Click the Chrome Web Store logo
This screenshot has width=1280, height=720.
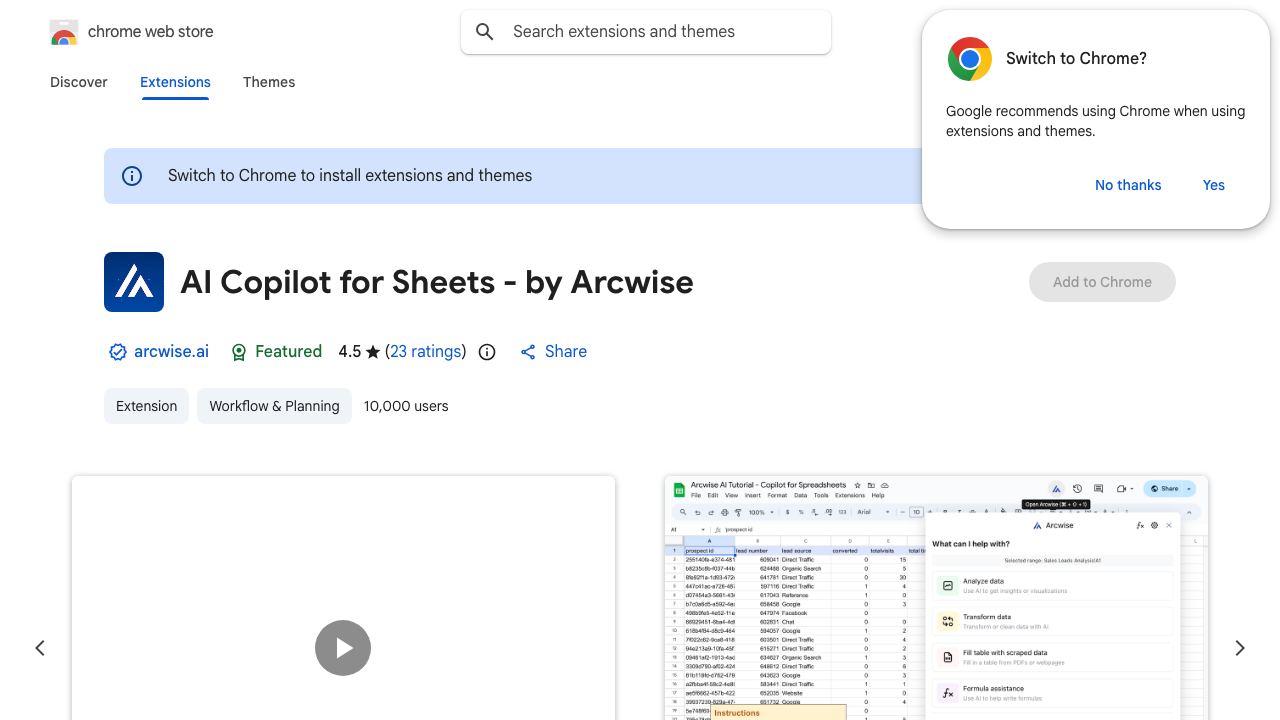click(64, 32)
